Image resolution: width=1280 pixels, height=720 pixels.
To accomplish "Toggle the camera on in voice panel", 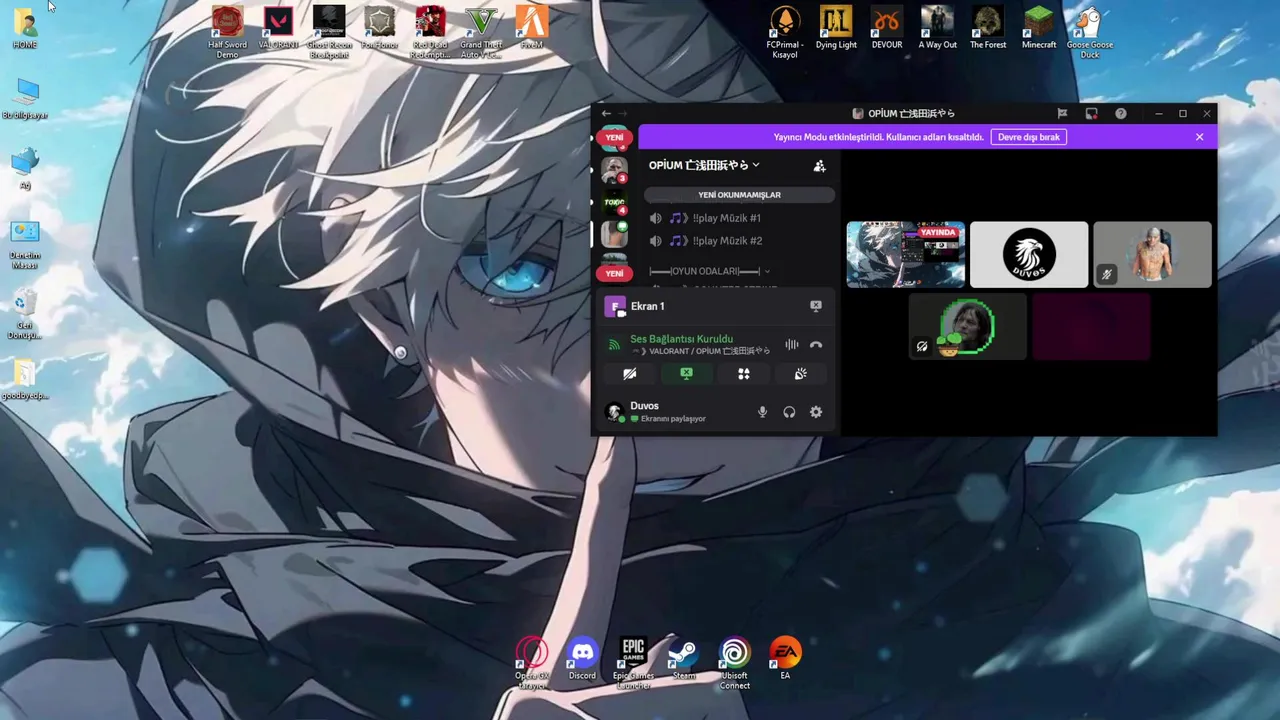I will (x=629, y=374).
